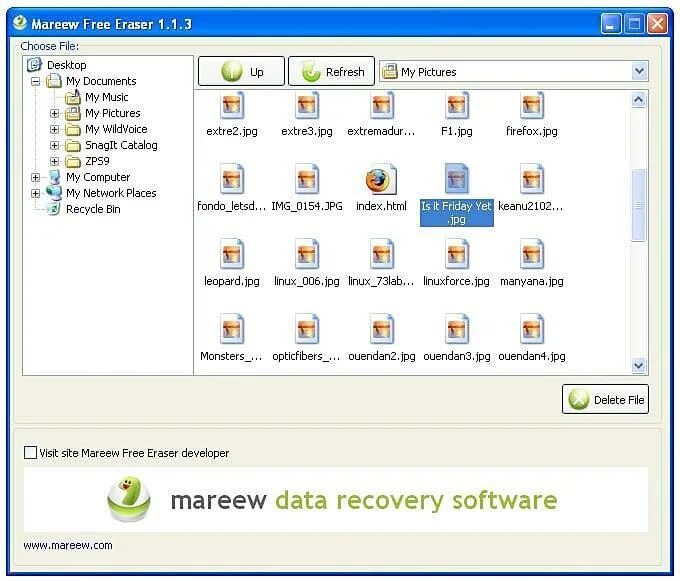Select the Monsters_... file icon
The height and width of the screenshot is (581, 680).
pyautogui.click(x=232, y=329)
